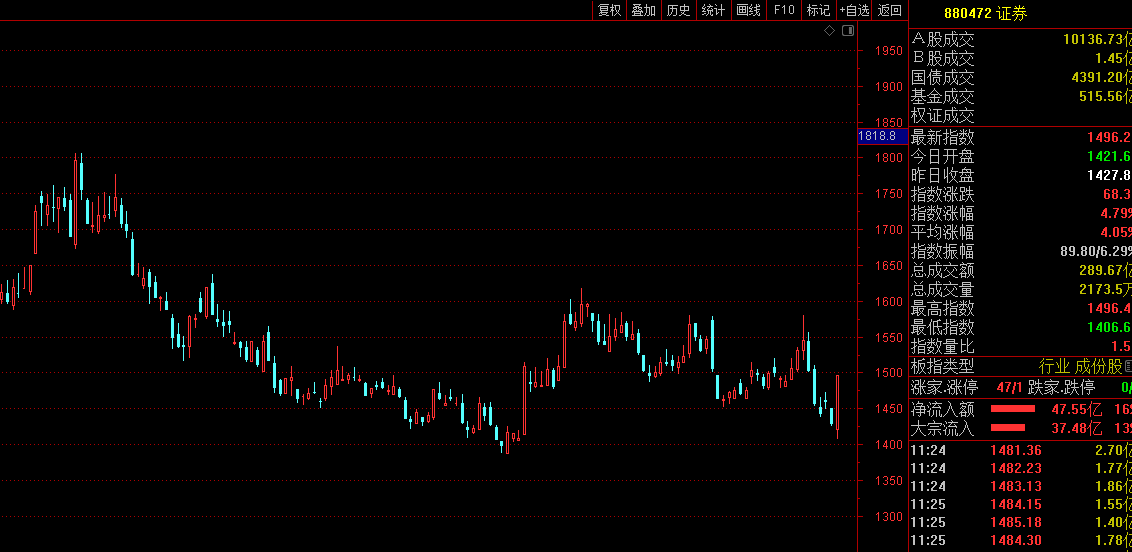This screenshot has width=1132, height=552.
Task: Click the 指数量比 row
Action: 1021,346
